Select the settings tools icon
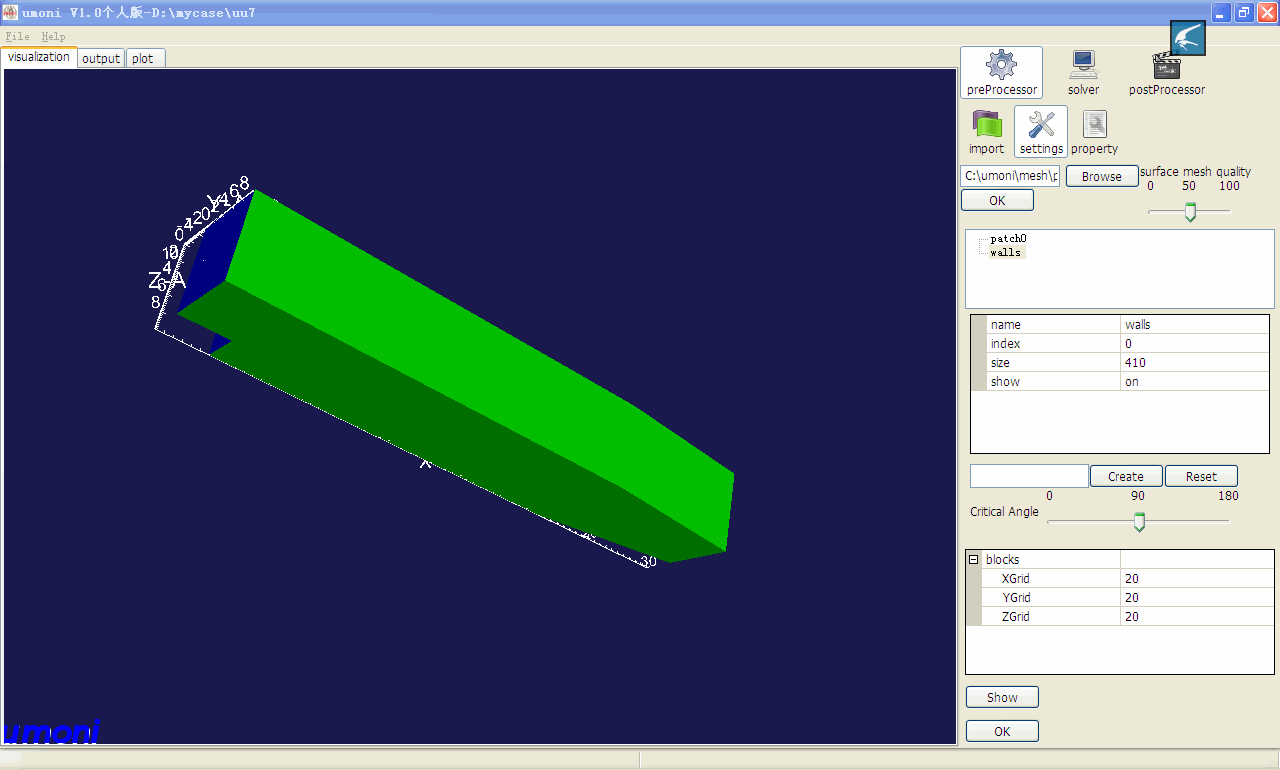The height and width of the screenshot is (770, 1280). coord(1041,125)
